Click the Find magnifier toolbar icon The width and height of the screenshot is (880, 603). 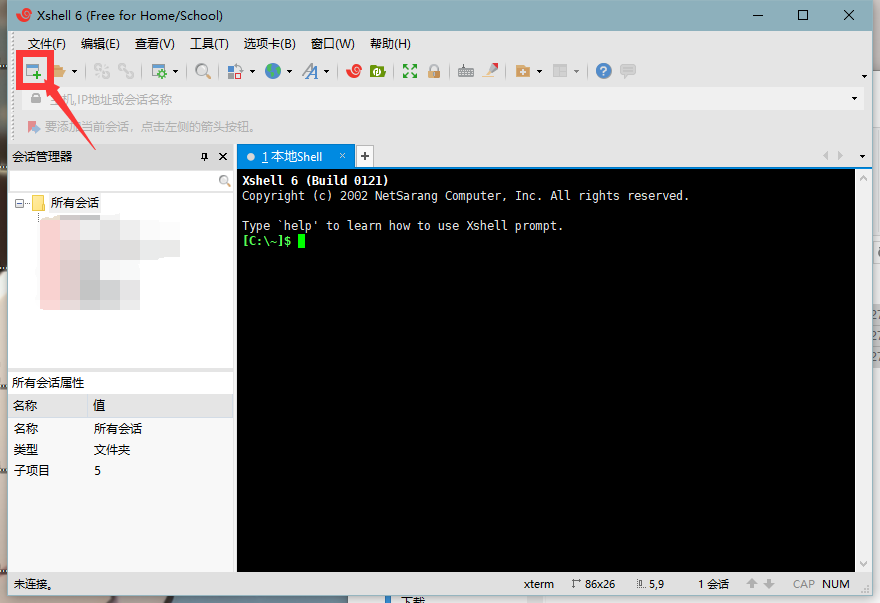pos(203,71)
